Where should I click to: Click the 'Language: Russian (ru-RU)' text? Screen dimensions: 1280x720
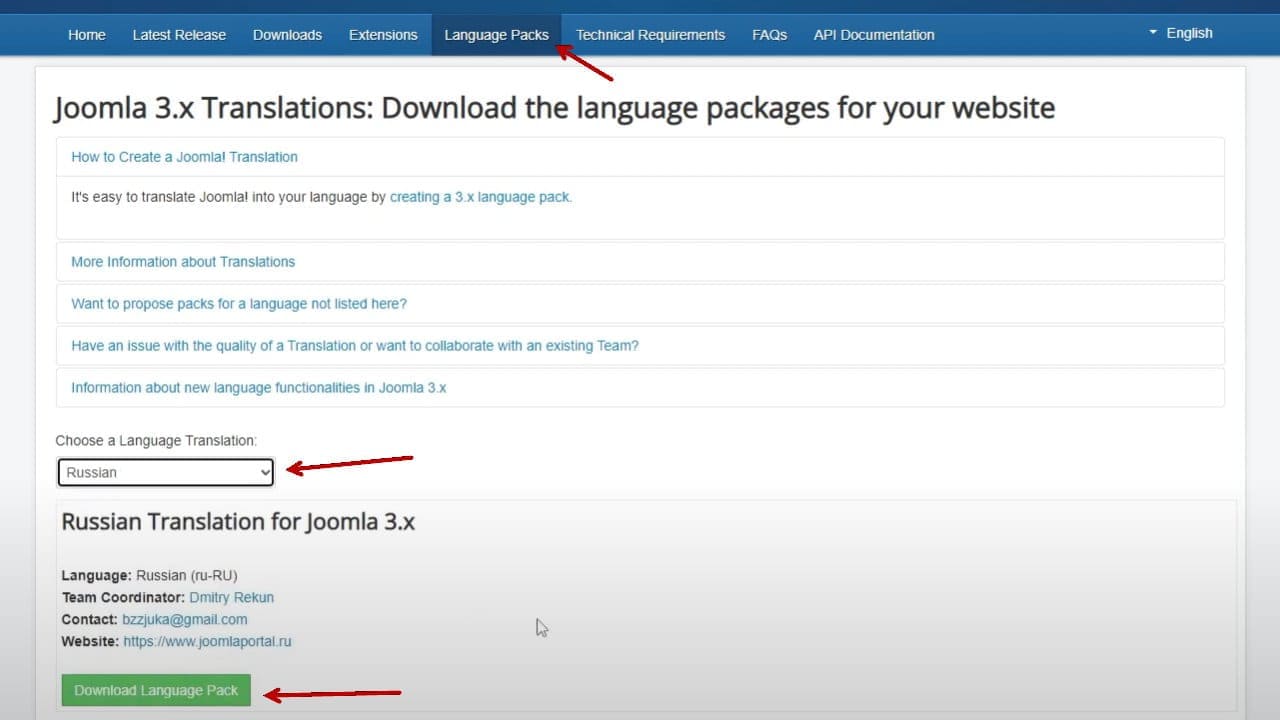point(149,575)
